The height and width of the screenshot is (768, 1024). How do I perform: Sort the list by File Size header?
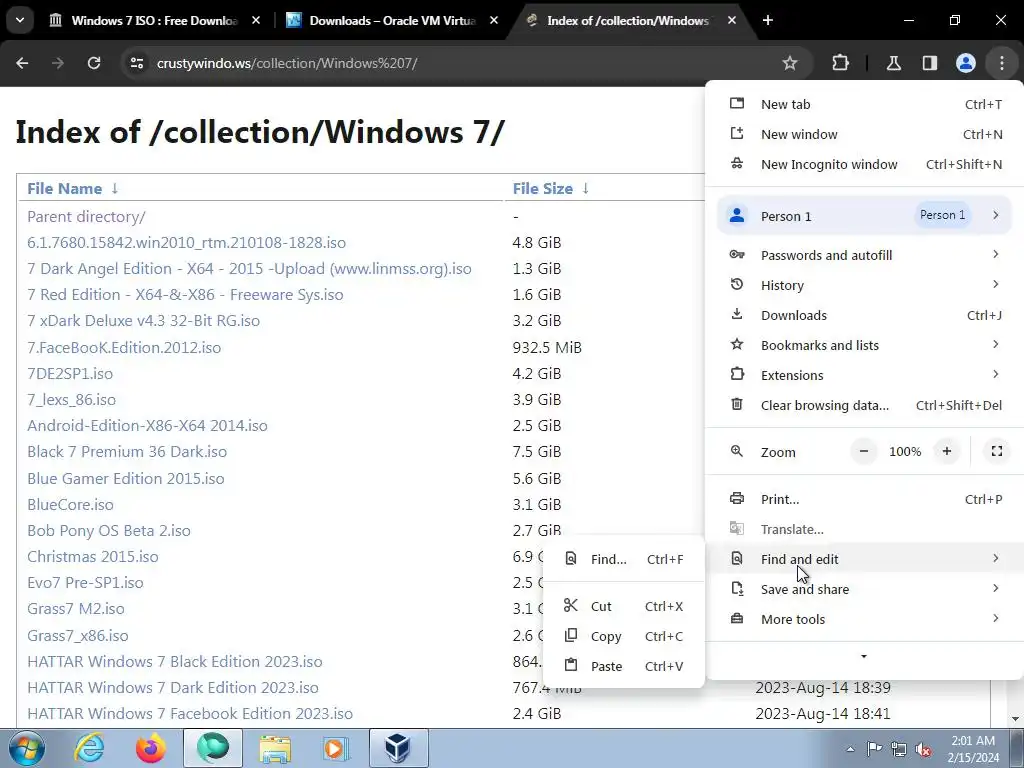[x=543, y=188]
